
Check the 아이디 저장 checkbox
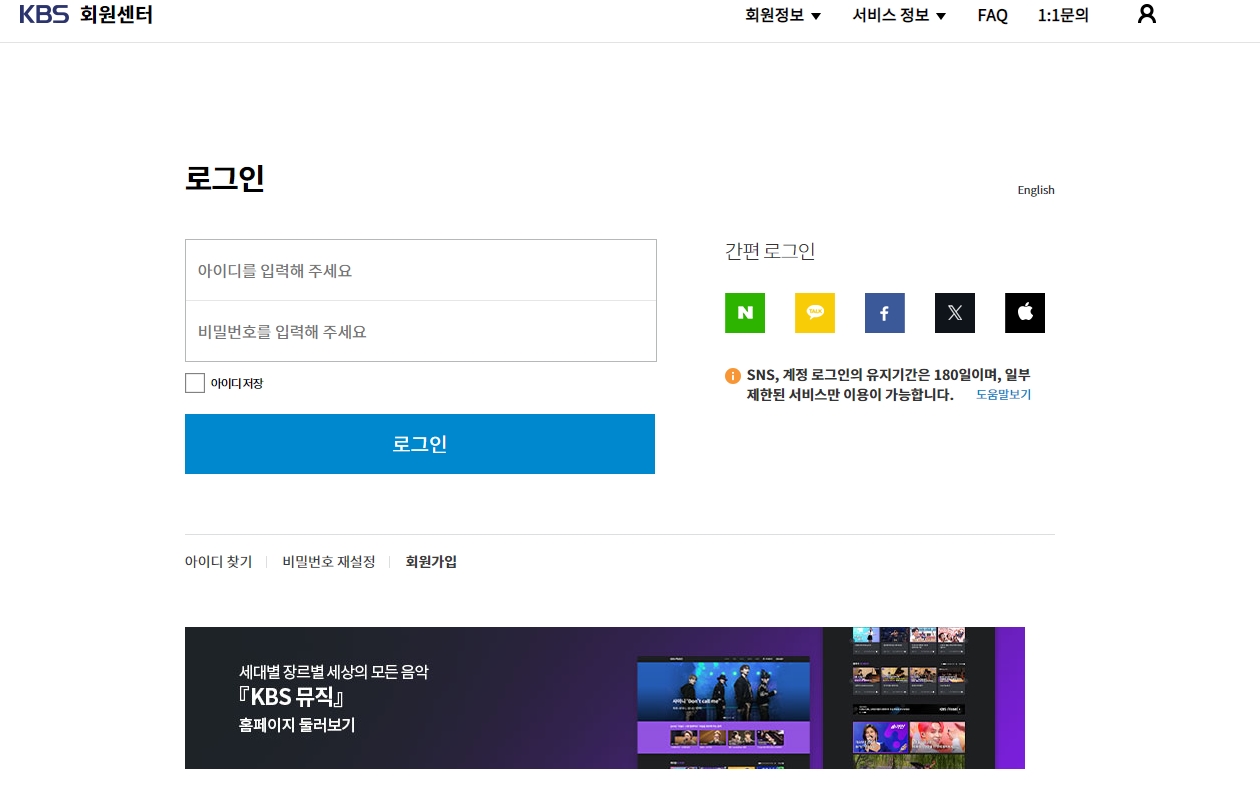195,383
